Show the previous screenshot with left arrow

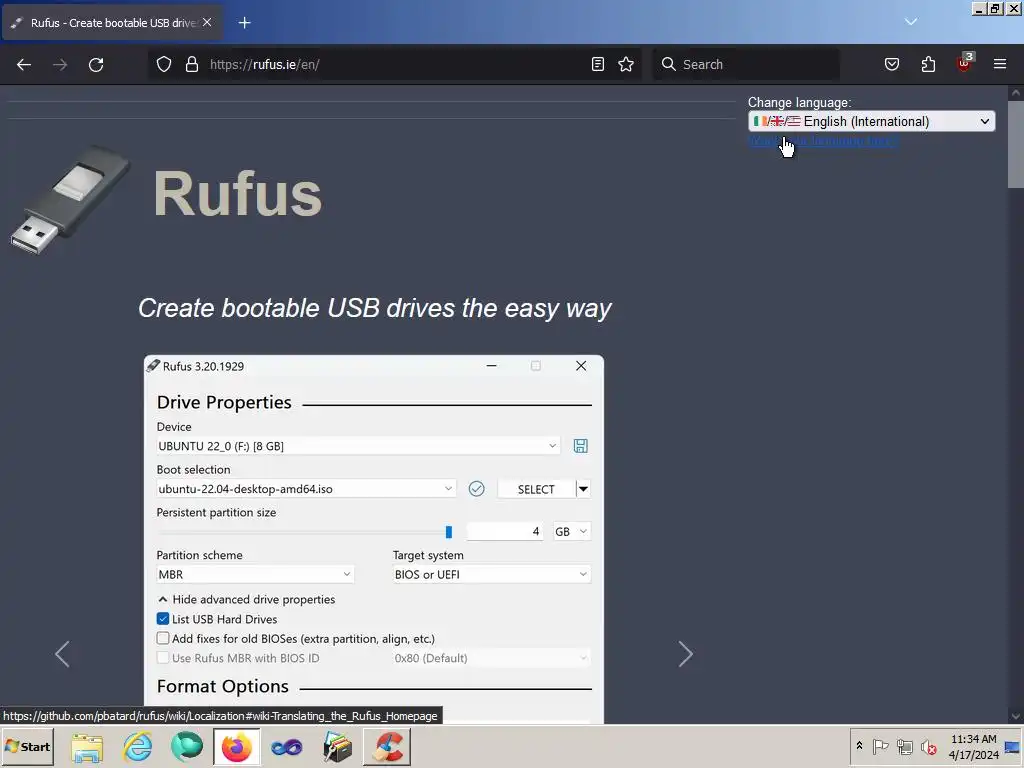[x=62, y=654]
